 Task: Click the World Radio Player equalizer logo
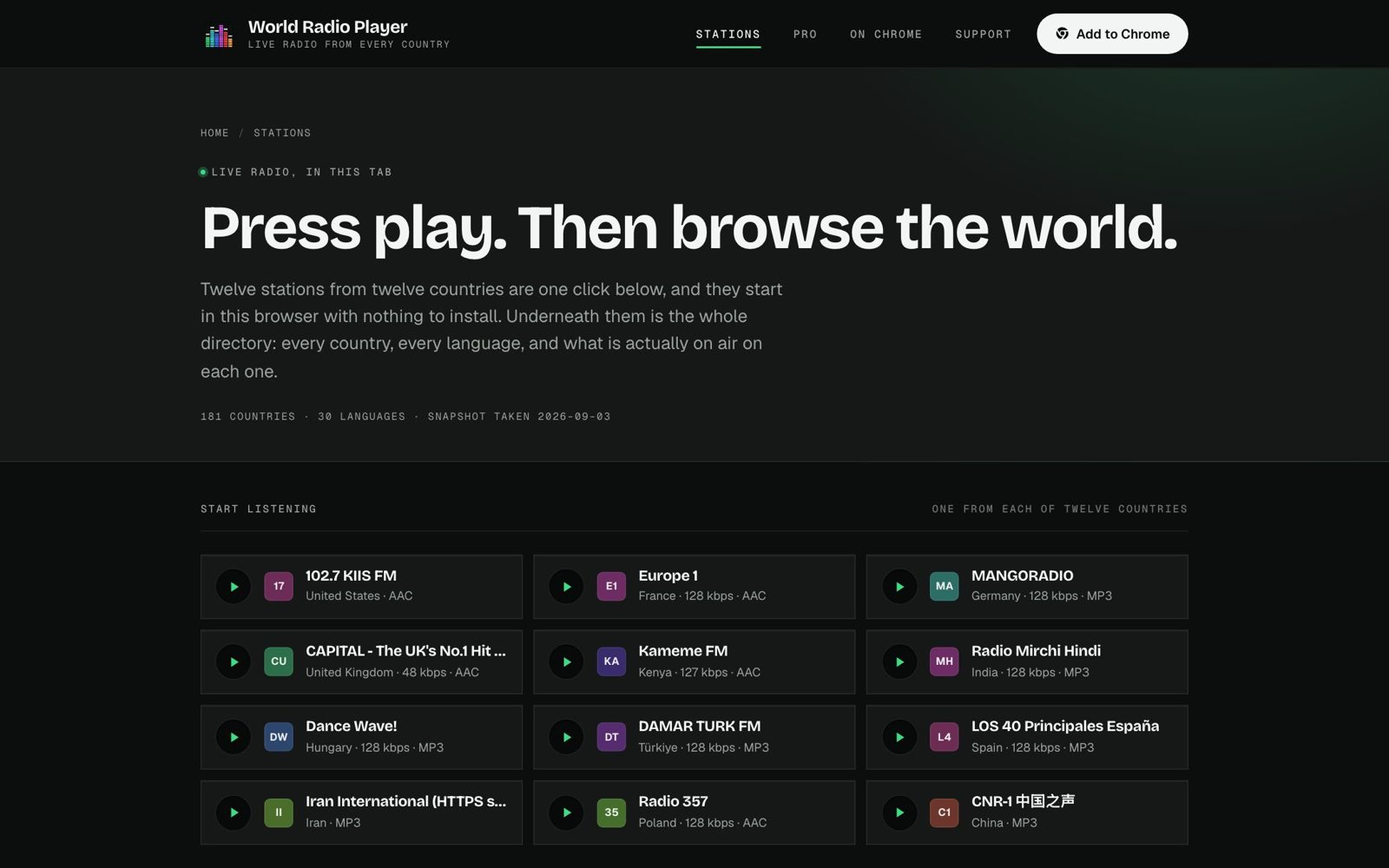(219, 35)
